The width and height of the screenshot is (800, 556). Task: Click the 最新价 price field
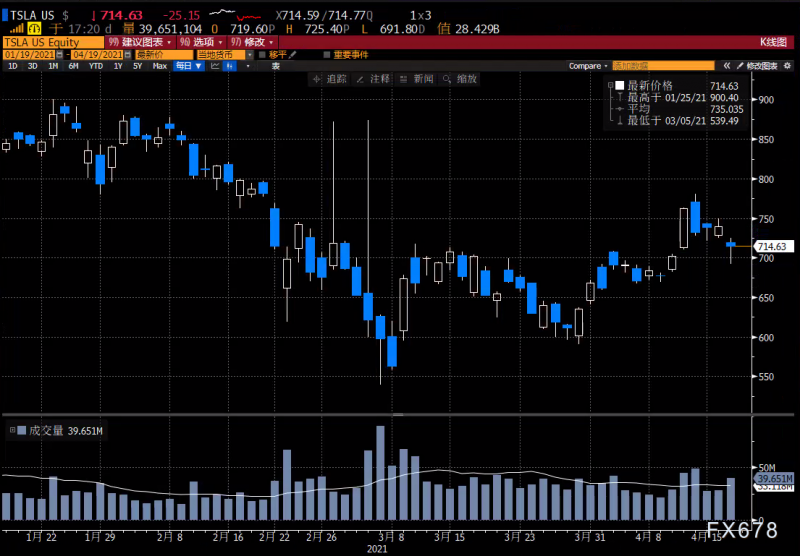(x=164, y=55)
